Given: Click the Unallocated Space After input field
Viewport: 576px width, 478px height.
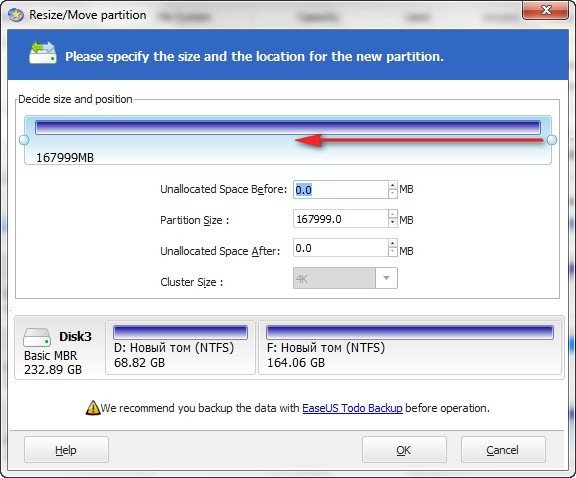Looking at the screenshot, I should point(341,248).
